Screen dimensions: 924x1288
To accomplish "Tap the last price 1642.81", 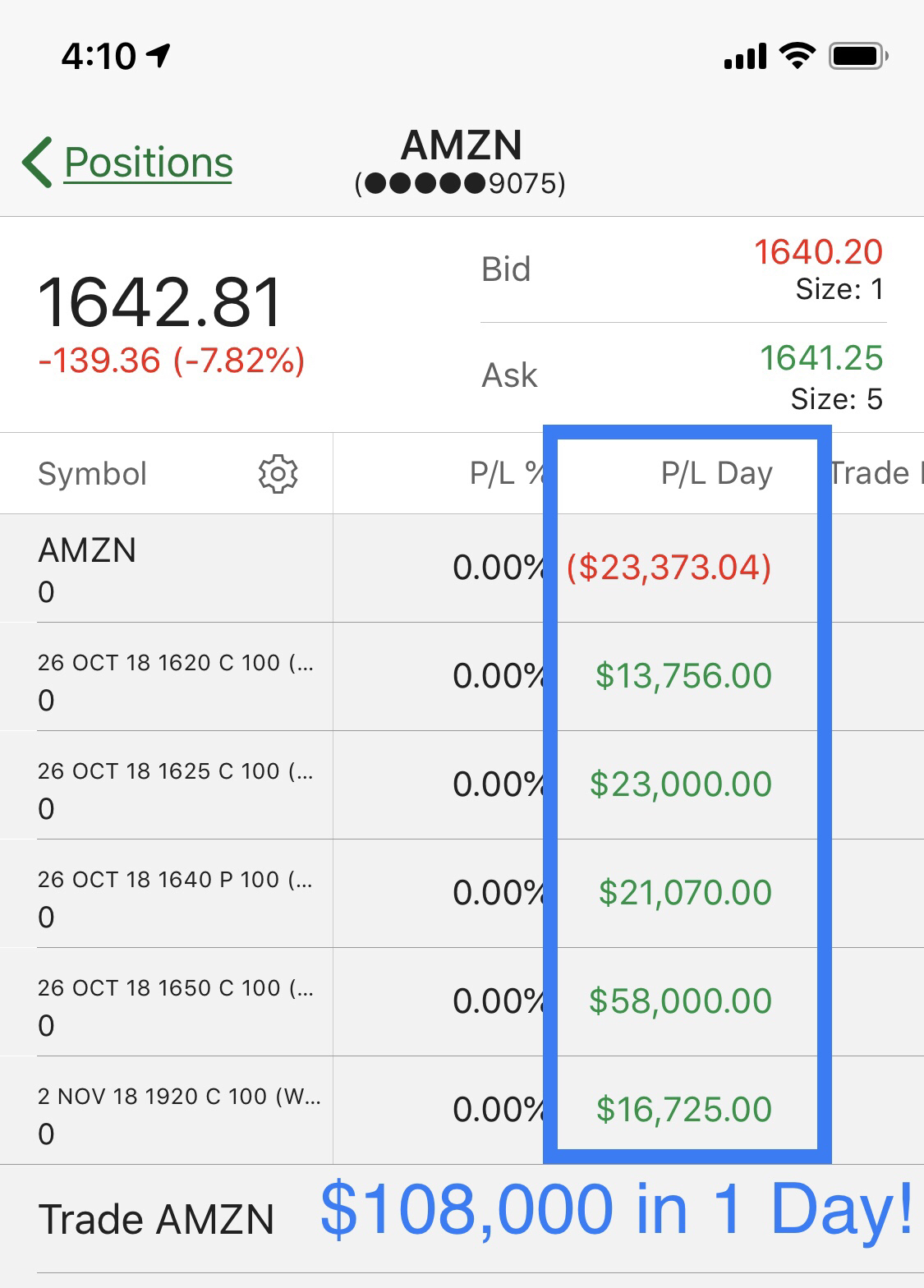I will pyautogui.click(x=160, y=302).
